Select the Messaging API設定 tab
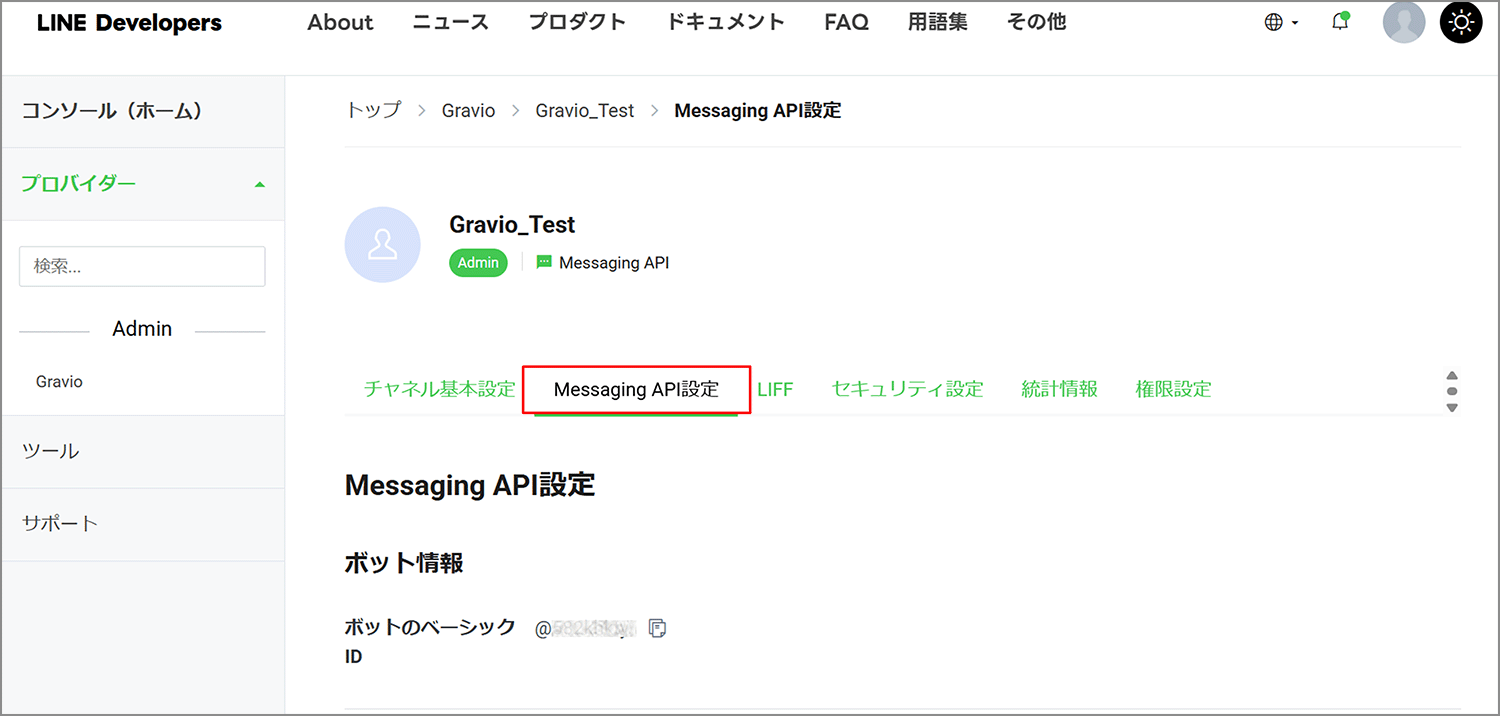1500x716 pixels. [x=636, y=389]
